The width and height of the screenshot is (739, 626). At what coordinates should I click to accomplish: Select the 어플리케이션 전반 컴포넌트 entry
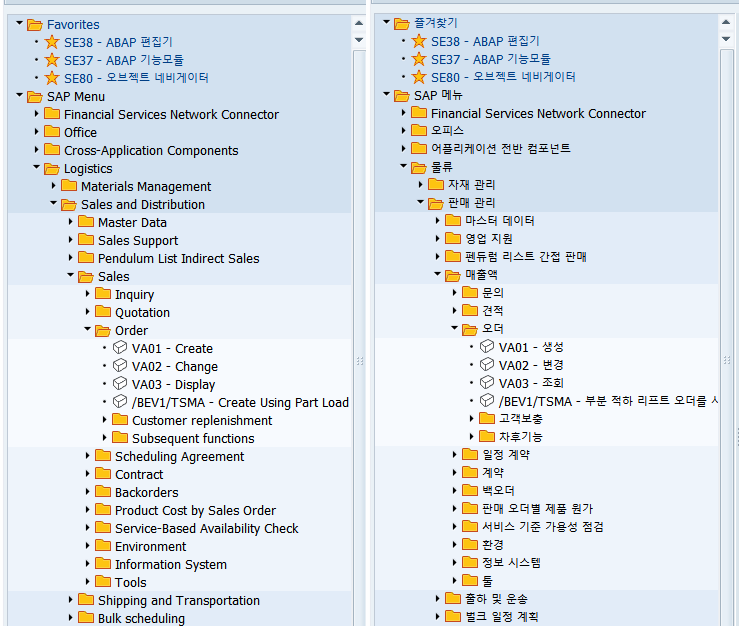click(501, 148)
